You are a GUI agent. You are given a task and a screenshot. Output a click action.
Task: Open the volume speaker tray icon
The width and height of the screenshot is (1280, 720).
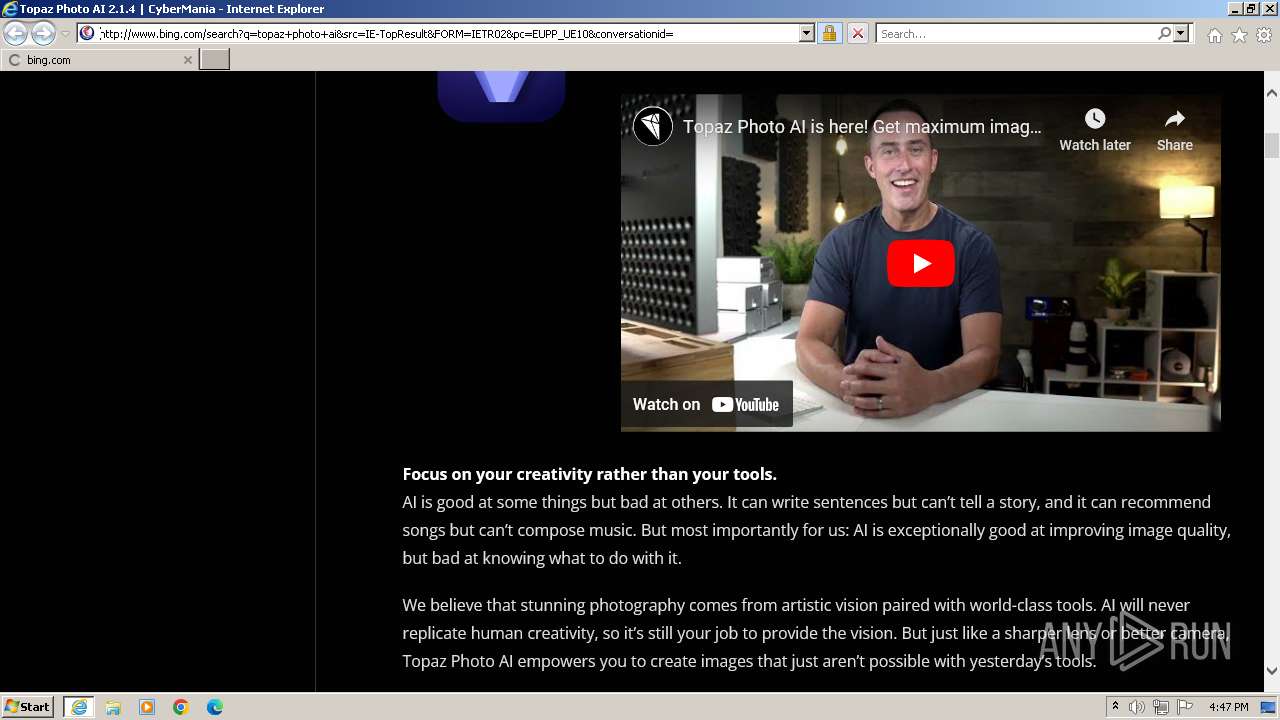point(1137,707)
